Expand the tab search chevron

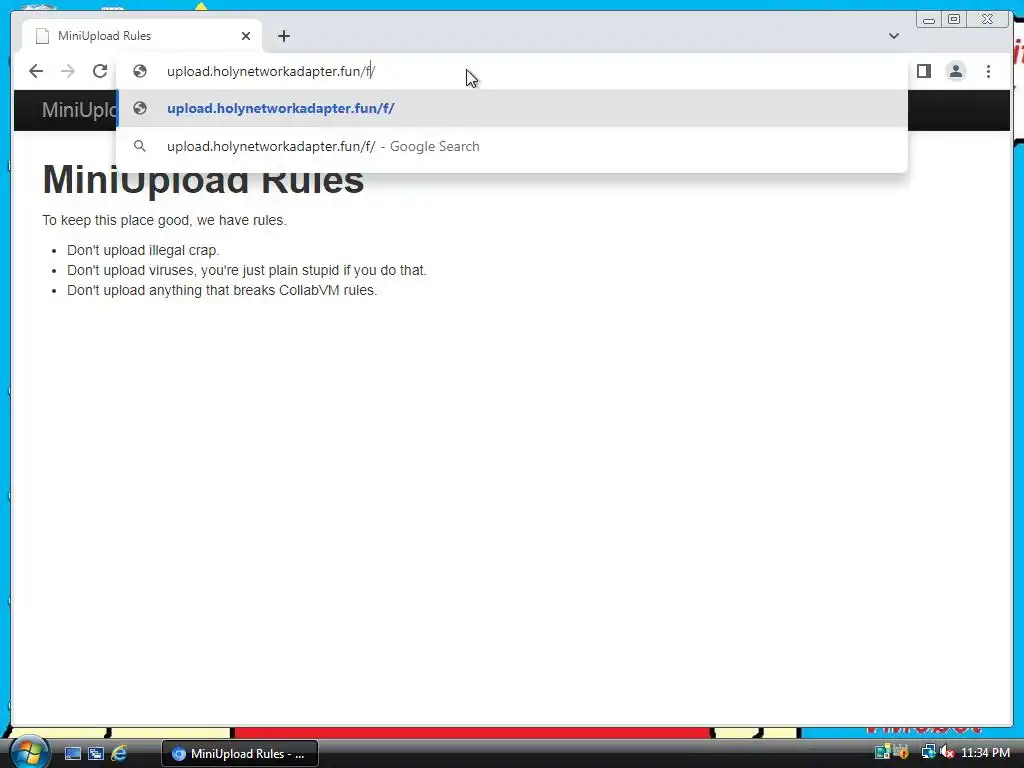[x=893, y=36]
